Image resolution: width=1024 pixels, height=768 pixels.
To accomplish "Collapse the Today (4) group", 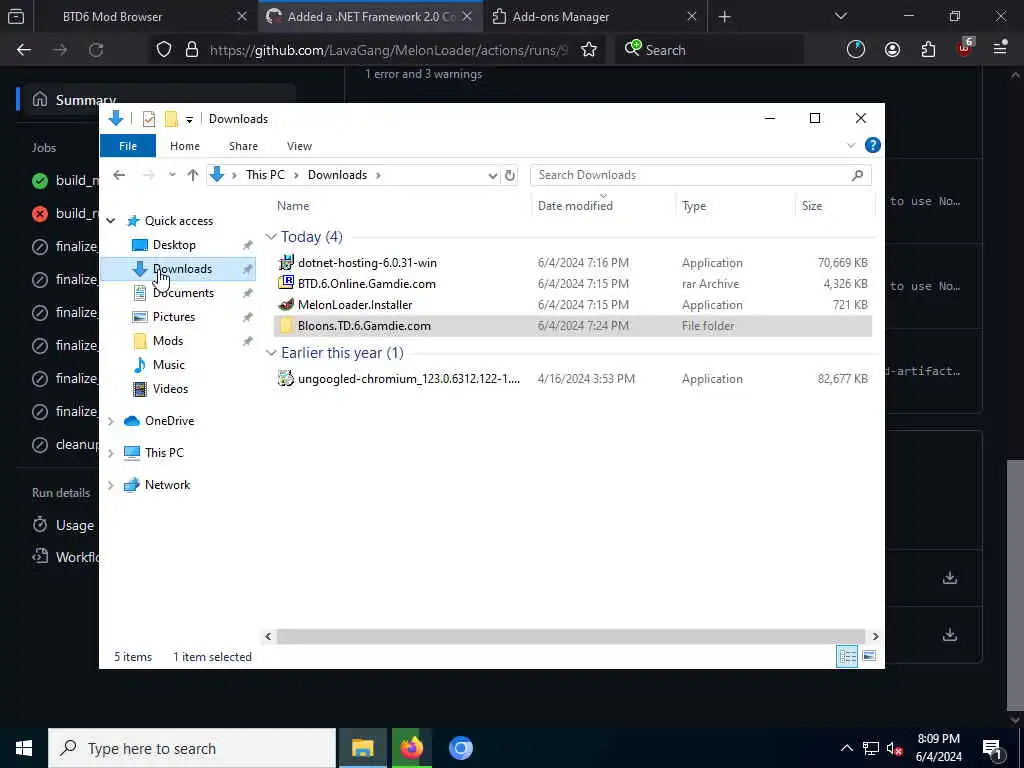I will pyautogui.click(x=271, y=237).
